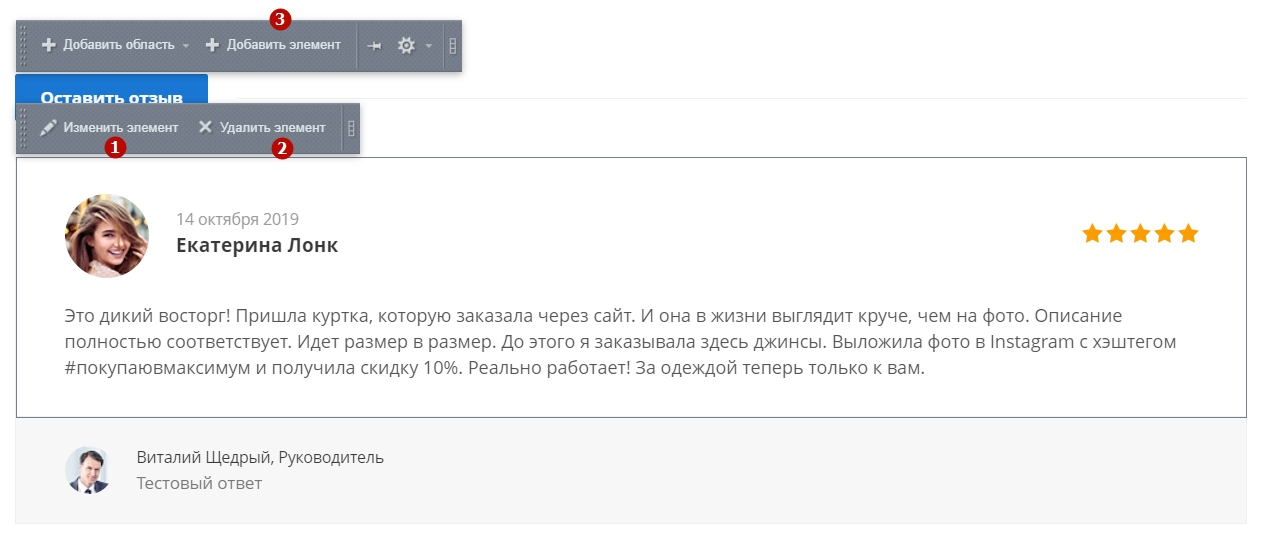
Task: Click the first orange rating star
Action: (1092, 234)
